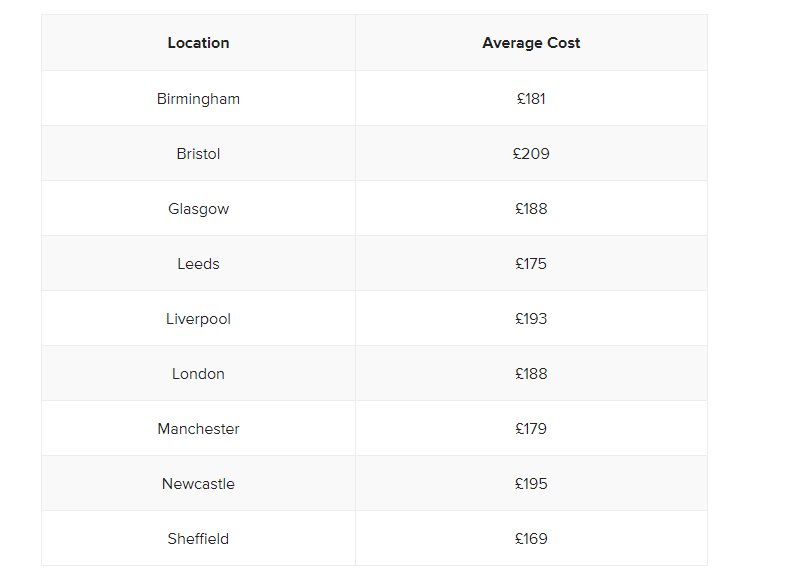The height and width of the screenshot is (586, 796).
Task: Click London's £188 cost cell
Action: tap(531, 374)
